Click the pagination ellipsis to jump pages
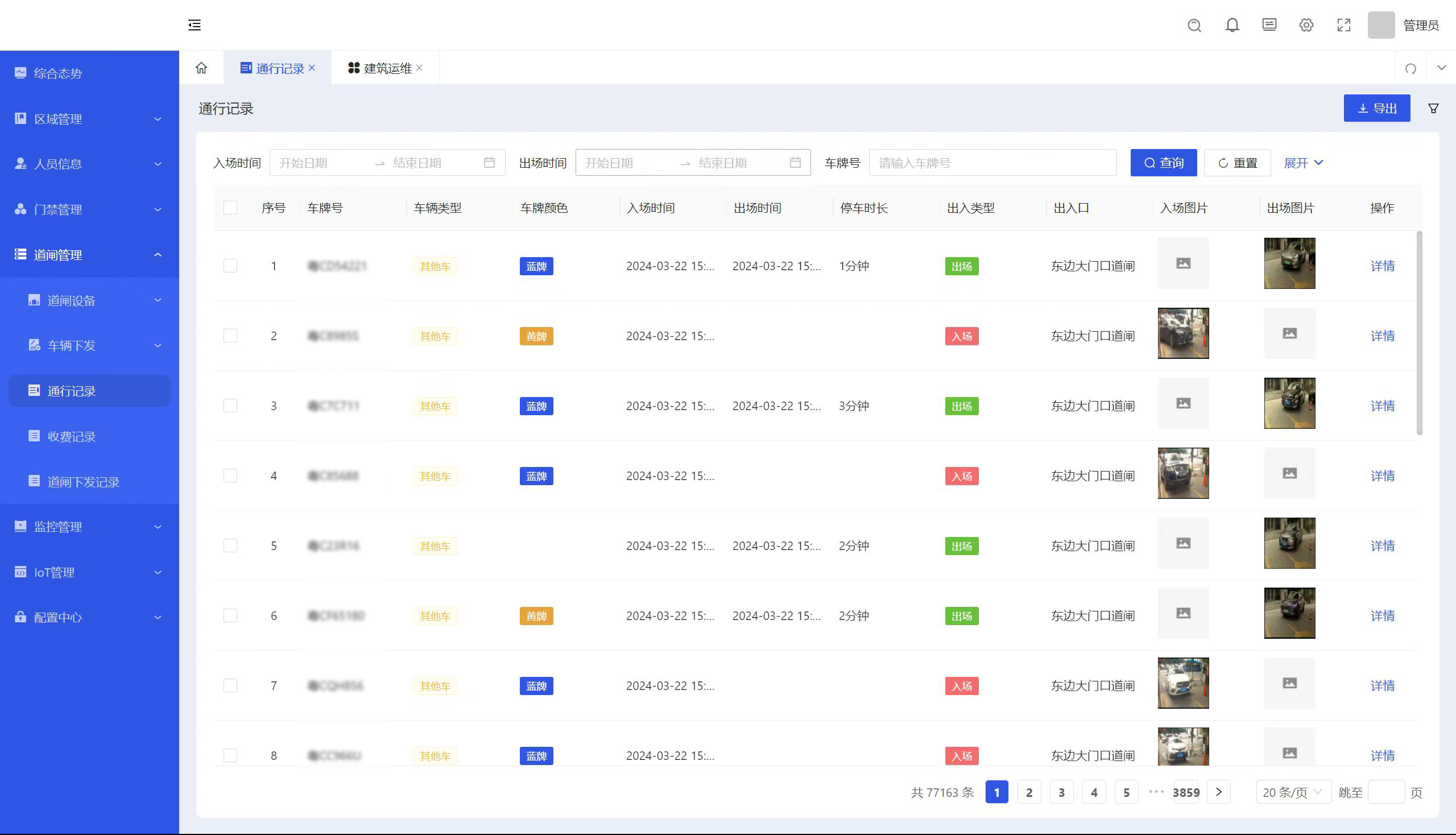 click(x=1157, y=792)
